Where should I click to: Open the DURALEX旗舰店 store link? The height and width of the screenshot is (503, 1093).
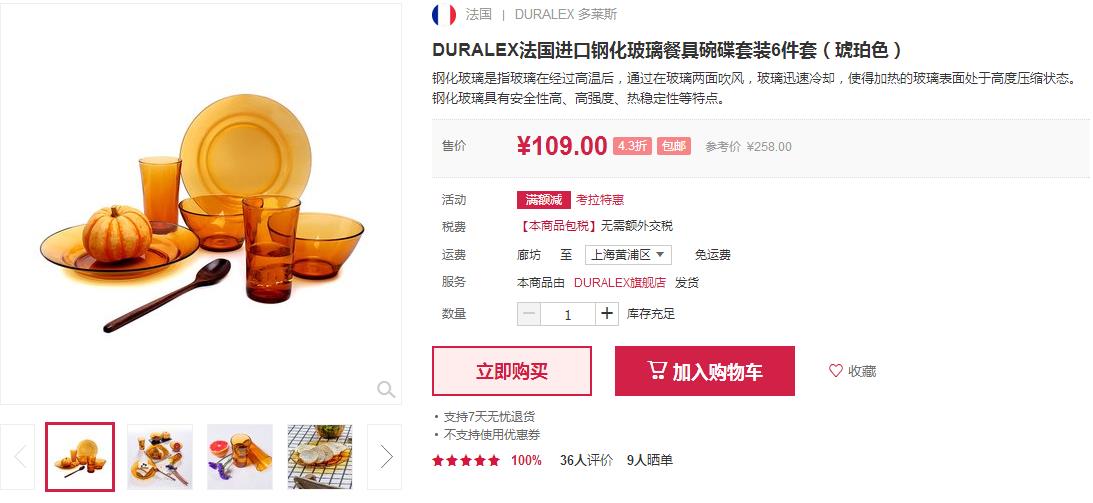pyautogui.click(x=620, y=283)
